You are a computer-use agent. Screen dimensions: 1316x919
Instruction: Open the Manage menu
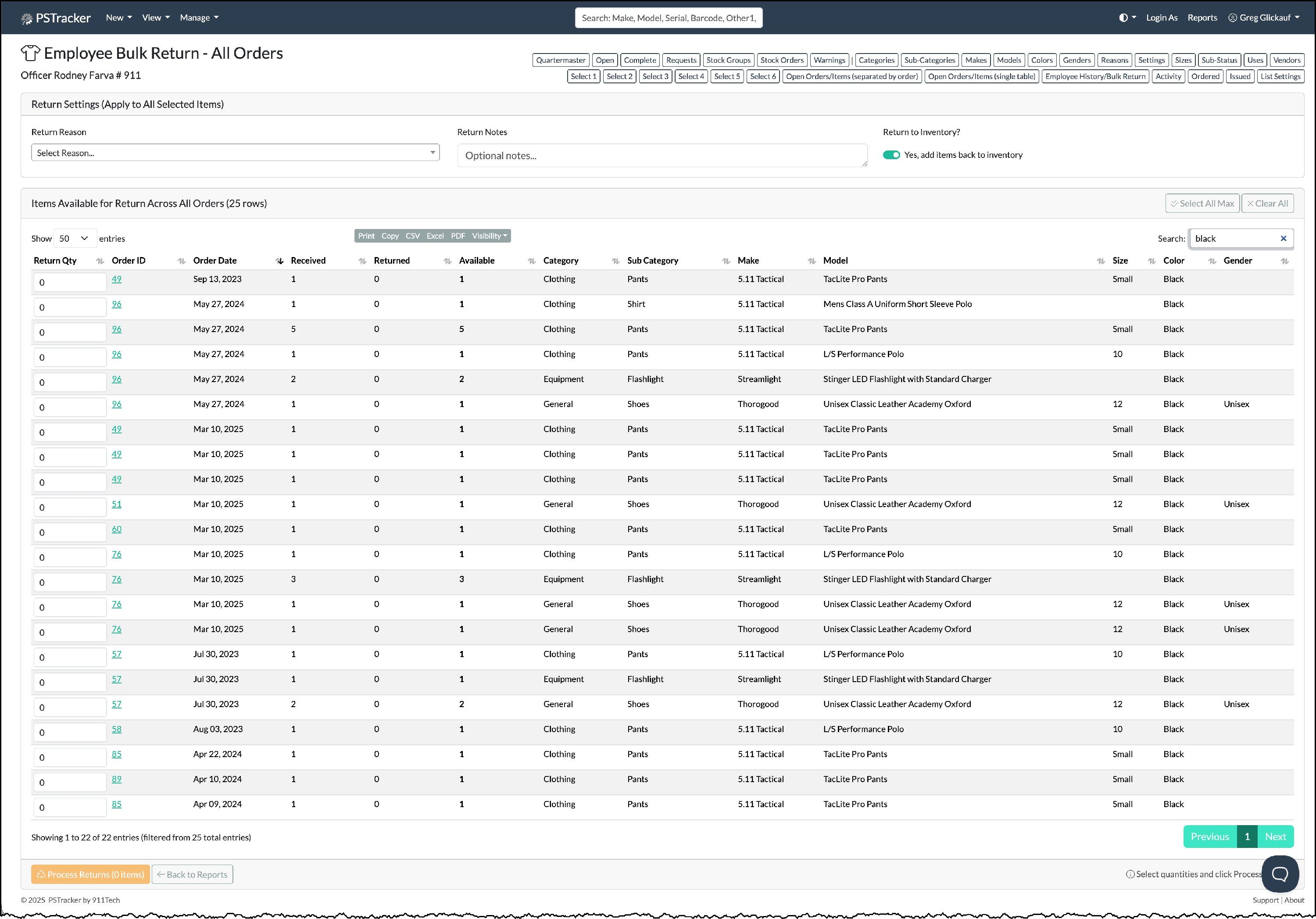(x=199, y=18)
